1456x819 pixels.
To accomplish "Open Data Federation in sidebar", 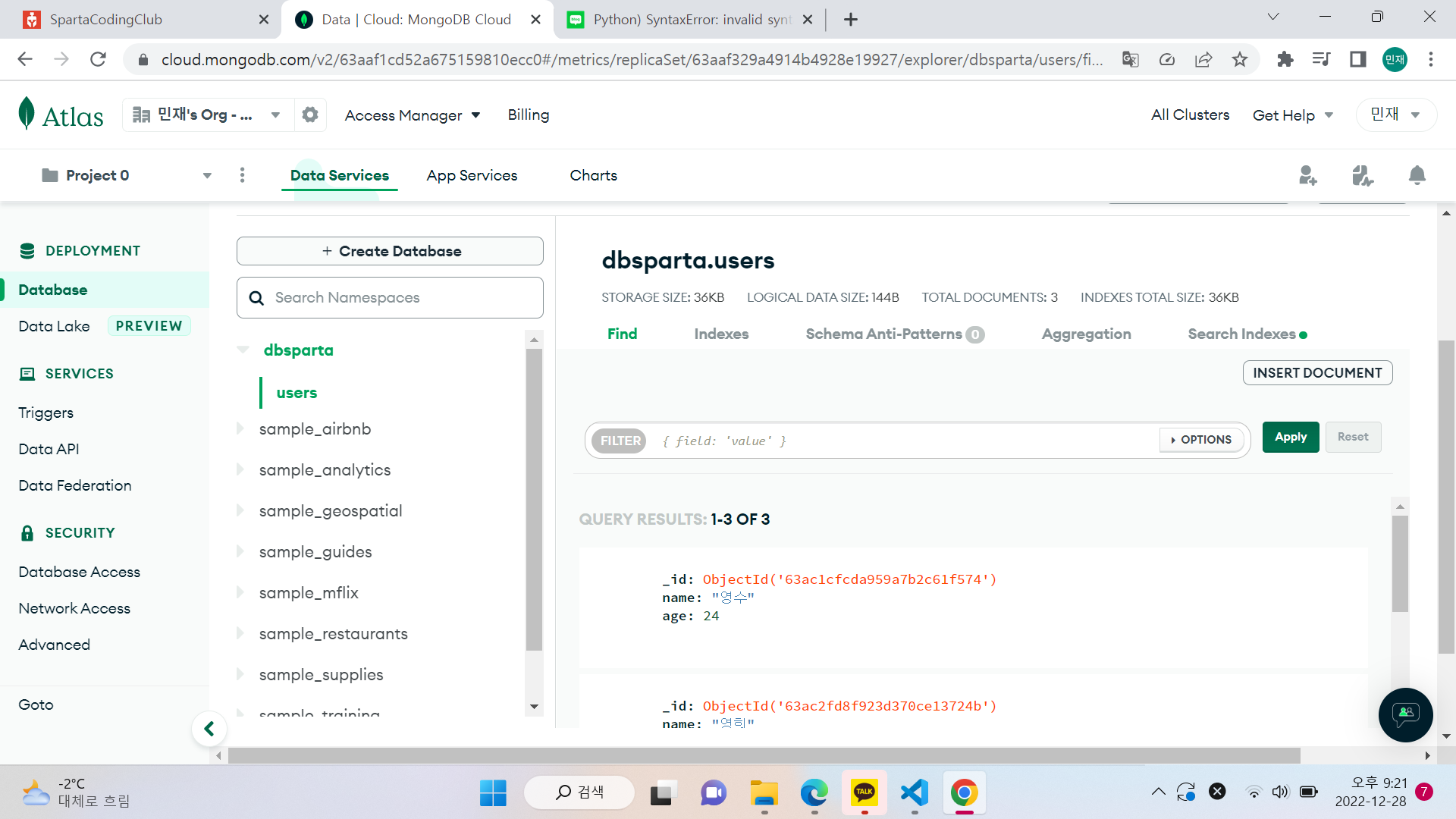I will pos(75,485).
